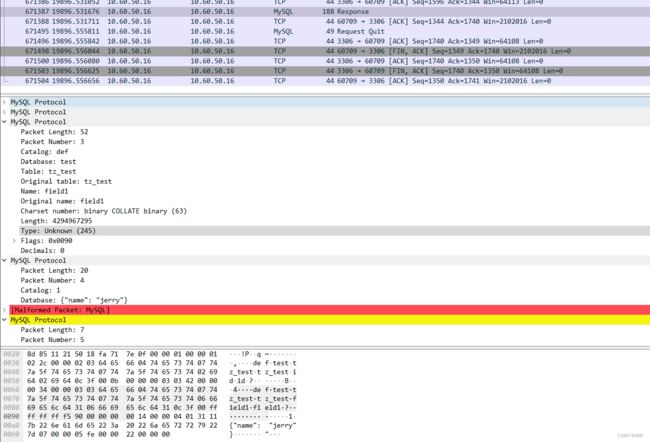Expand the Flags: 0x0090 field

coord(14,241)
